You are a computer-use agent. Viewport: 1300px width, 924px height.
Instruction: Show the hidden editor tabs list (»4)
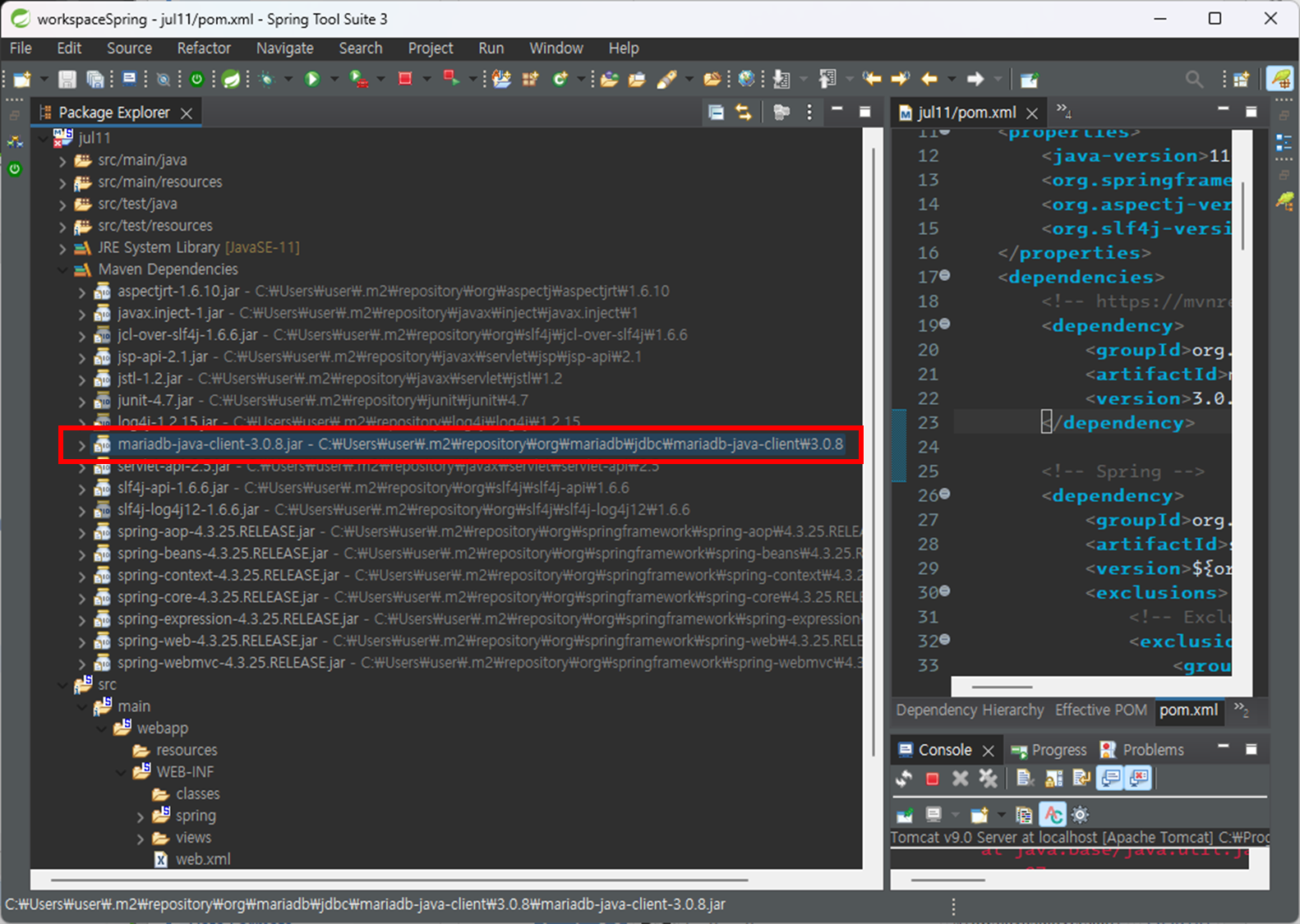[1063, 110]
